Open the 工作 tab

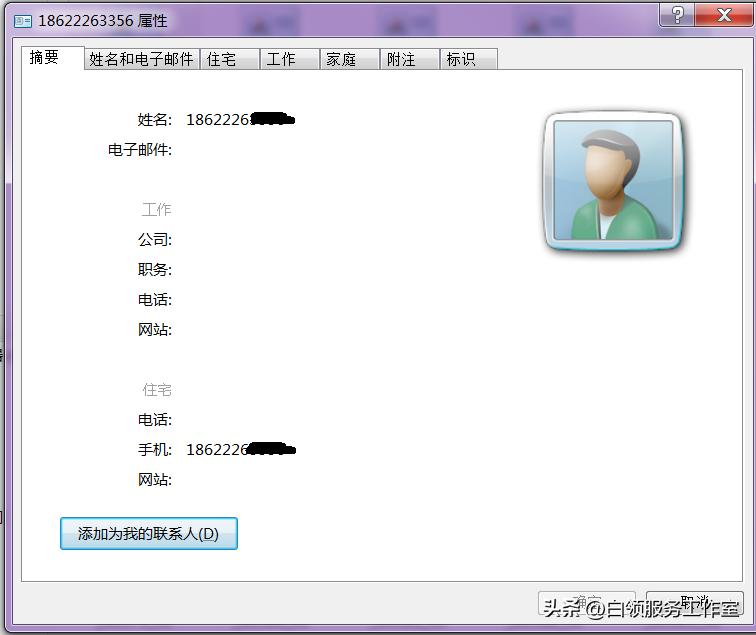pyautogui.click(x=290, y=59)
